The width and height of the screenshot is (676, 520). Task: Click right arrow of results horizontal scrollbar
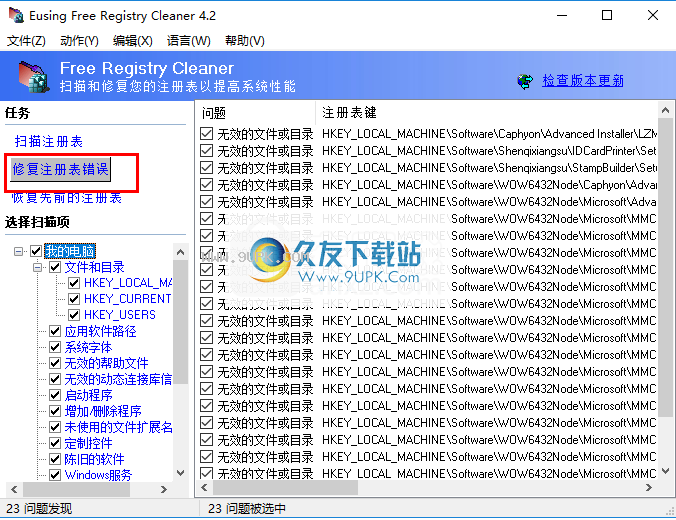point(649,488)
